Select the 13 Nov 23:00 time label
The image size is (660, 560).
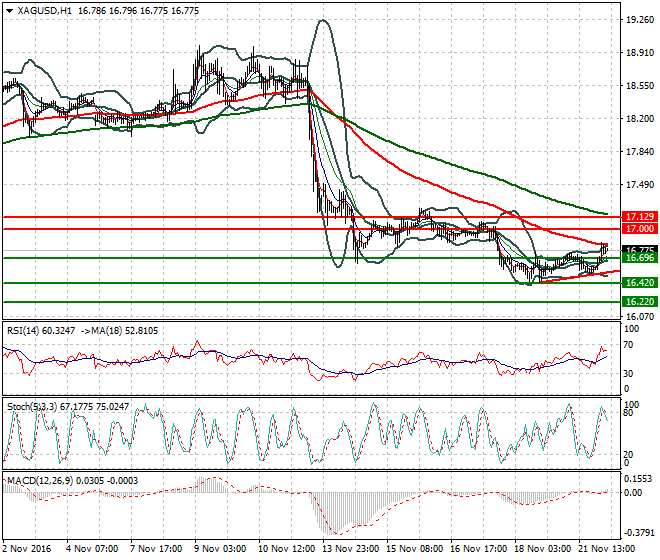point(350,549)
